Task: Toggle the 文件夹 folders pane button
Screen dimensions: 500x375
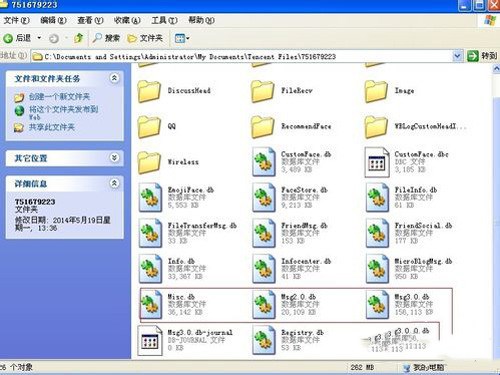Action: (x=145, y=38)
